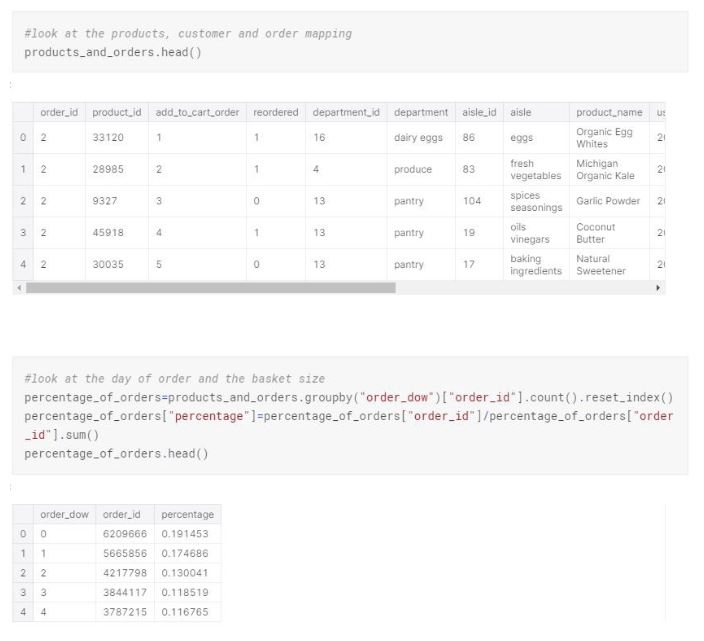Click the 'fresh vegetables' aisle cell
Screen dimensions: 704x641
click(x=536, y=169)
